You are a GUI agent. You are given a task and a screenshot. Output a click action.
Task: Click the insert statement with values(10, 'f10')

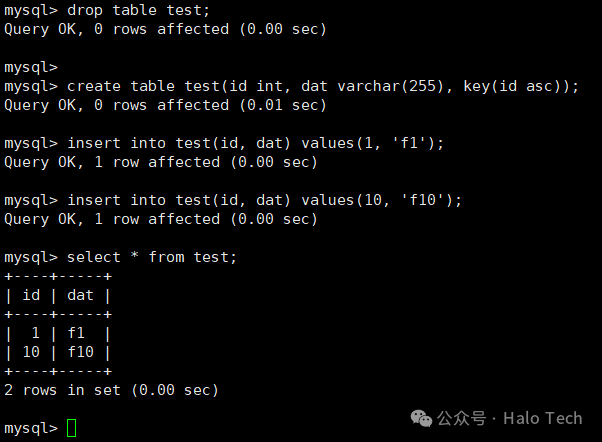(233, 200)
